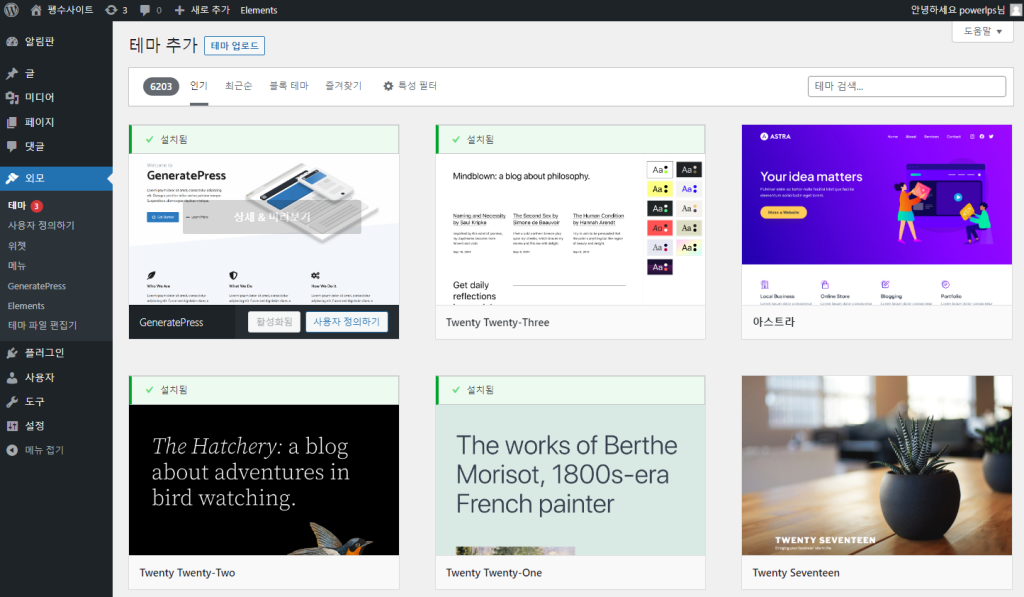This screenshot has width=1024, height=597.
Task: Click 사용자 정의하기 button on GeneratePress card
Action: (347, 322)
